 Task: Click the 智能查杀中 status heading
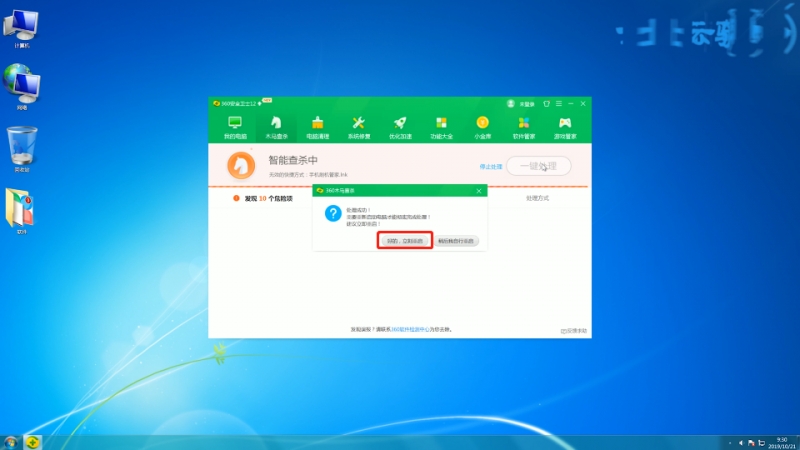click(x=293, y=160)
